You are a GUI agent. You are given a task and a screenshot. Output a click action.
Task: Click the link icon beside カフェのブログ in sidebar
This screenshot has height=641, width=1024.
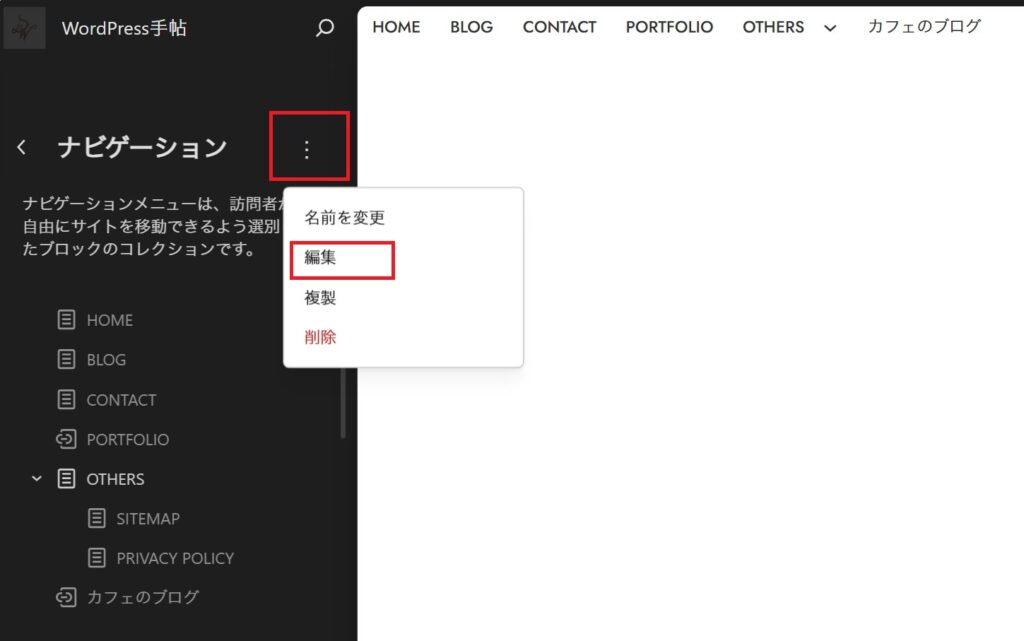tap(66, 597)
